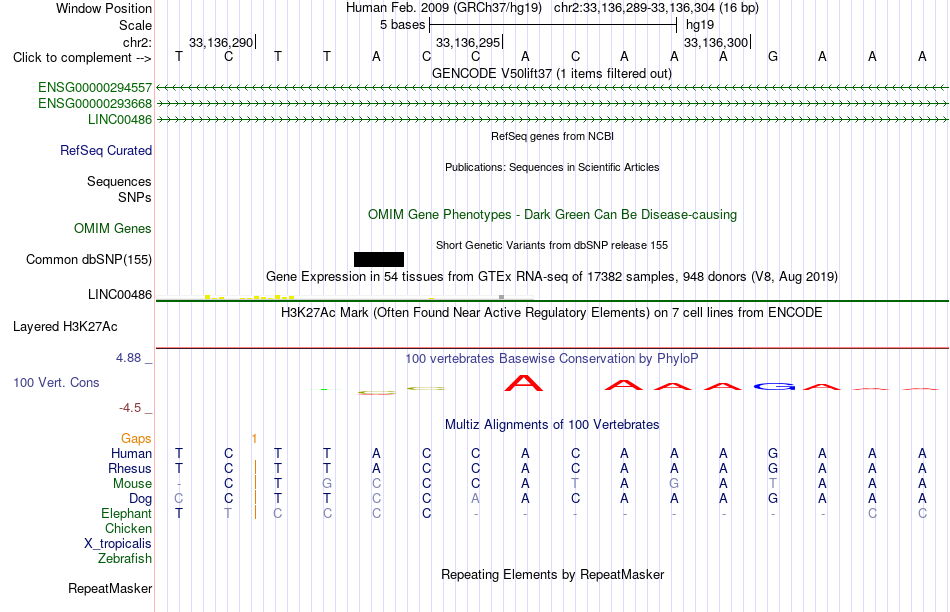Click the Scale label
Image resolution: width=950 pixels, height=612 pixels.
[135, 25]
